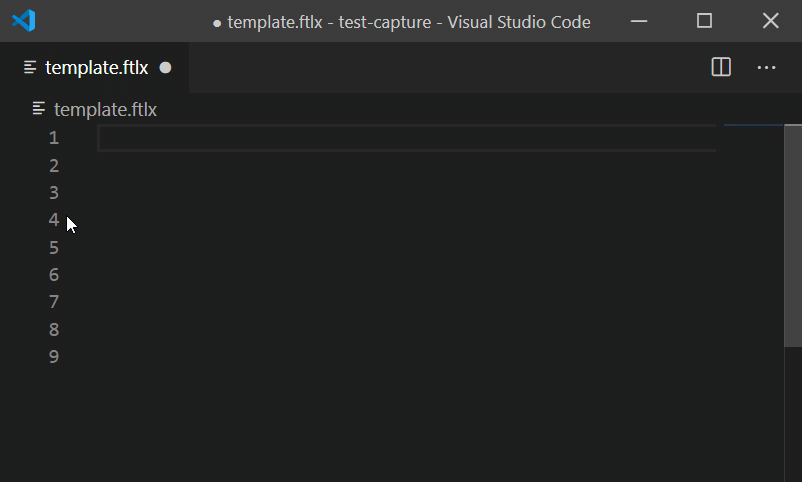This screenshot has height=482, width=802.
Task: Click line number 5 in the gutter
Action: (x=54, y=248)
